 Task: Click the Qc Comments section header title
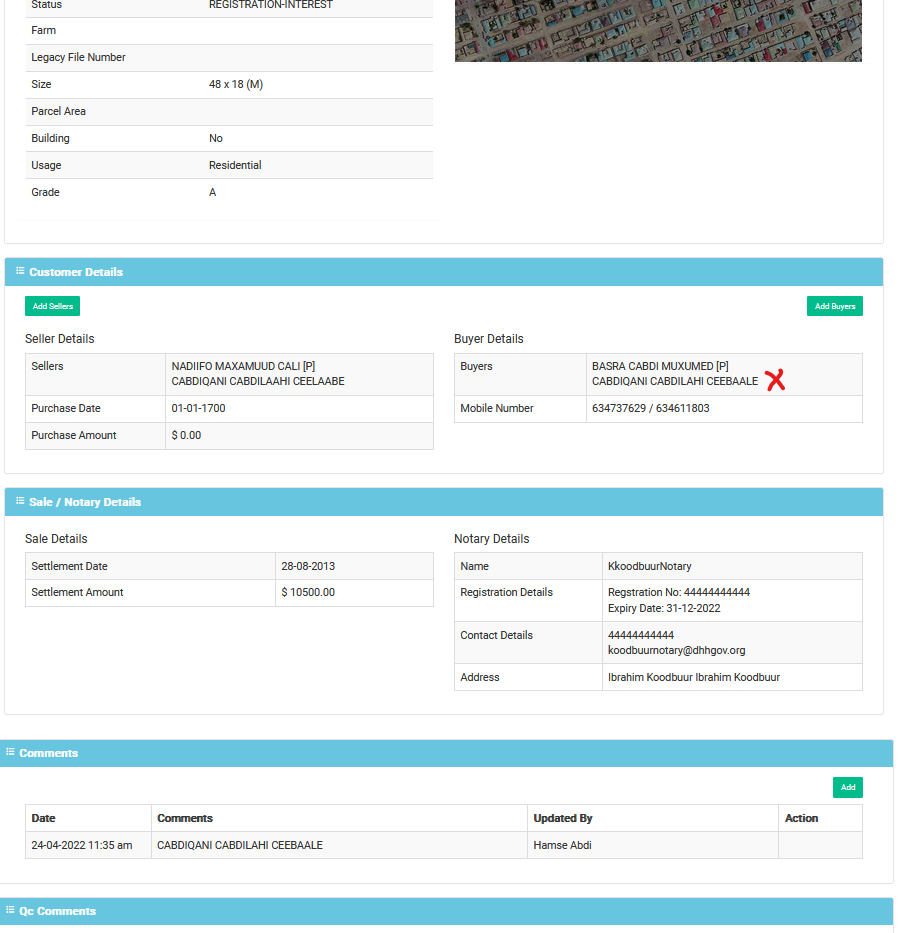pyautogui.click(x=57, y=911)
